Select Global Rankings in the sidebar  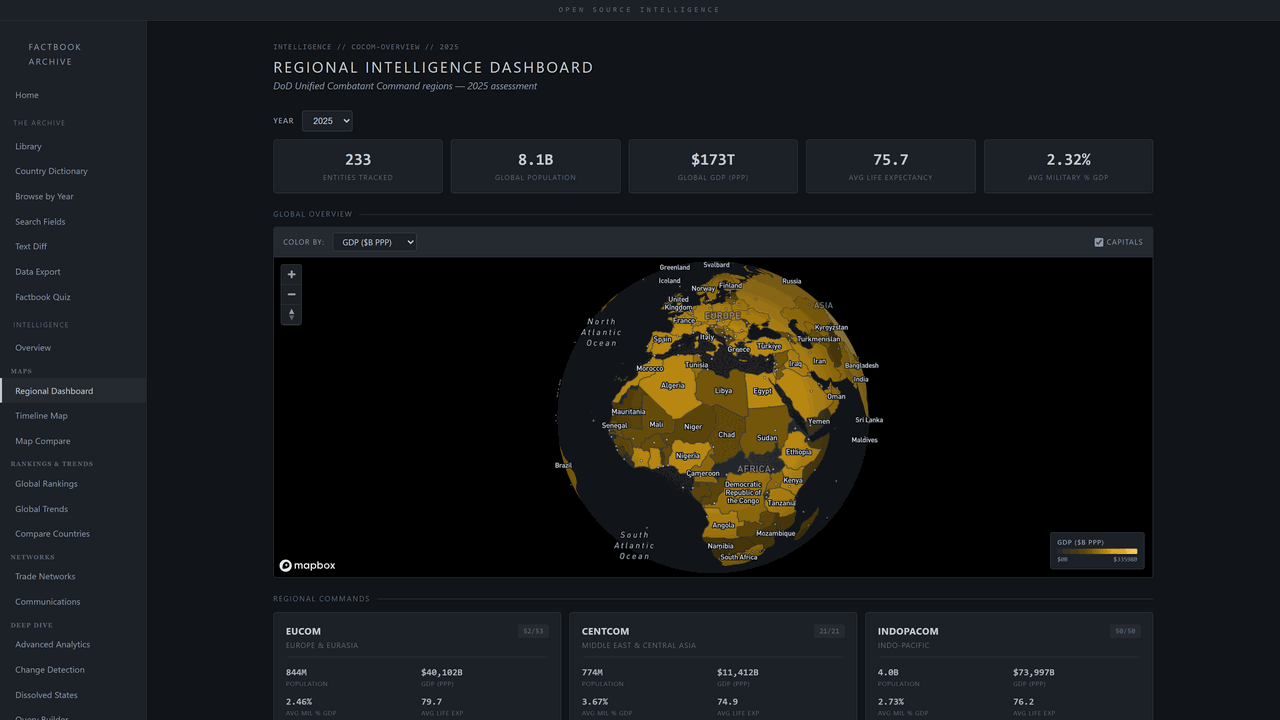46,483
